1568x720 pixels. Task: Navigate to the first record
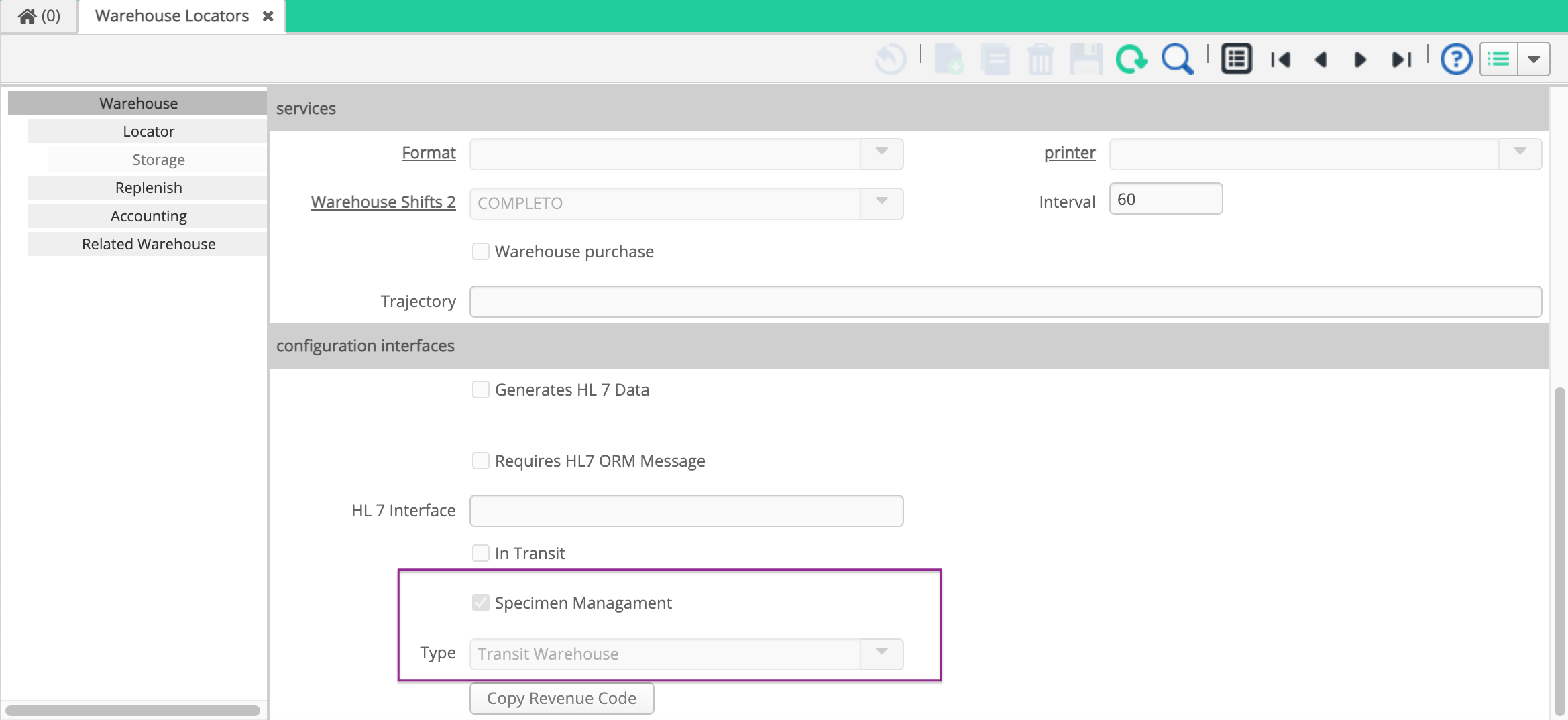(x=1281, y=59)
